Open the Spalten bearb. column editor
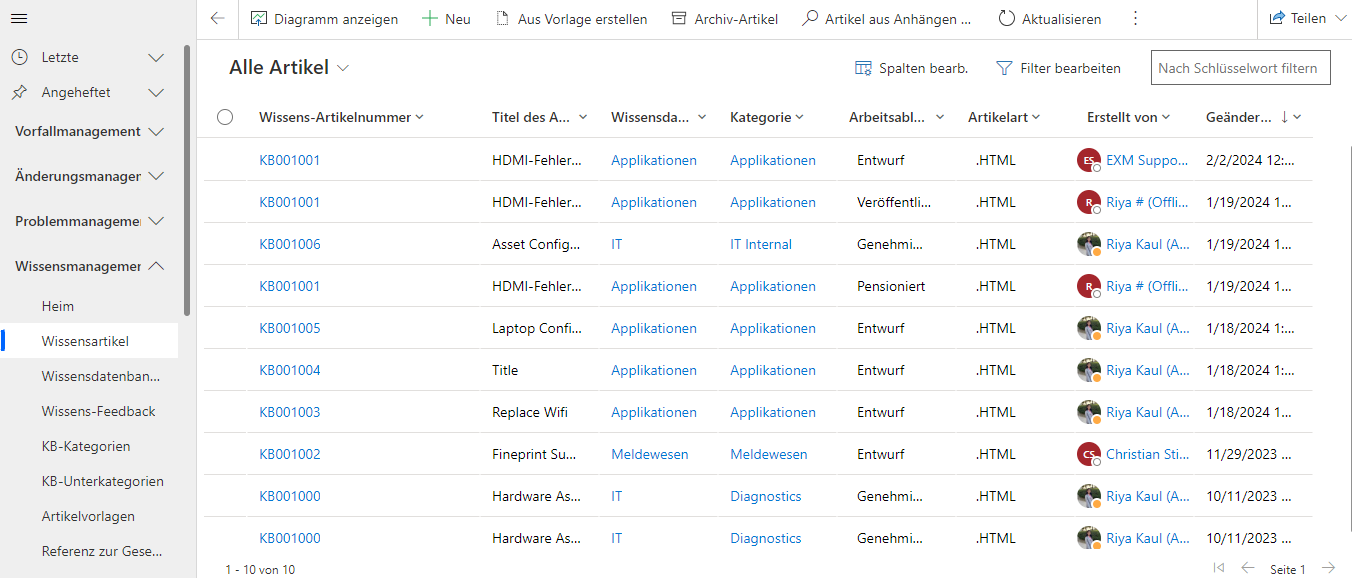The height and width of the screenshot is (578, 1352). click(911, 69)
